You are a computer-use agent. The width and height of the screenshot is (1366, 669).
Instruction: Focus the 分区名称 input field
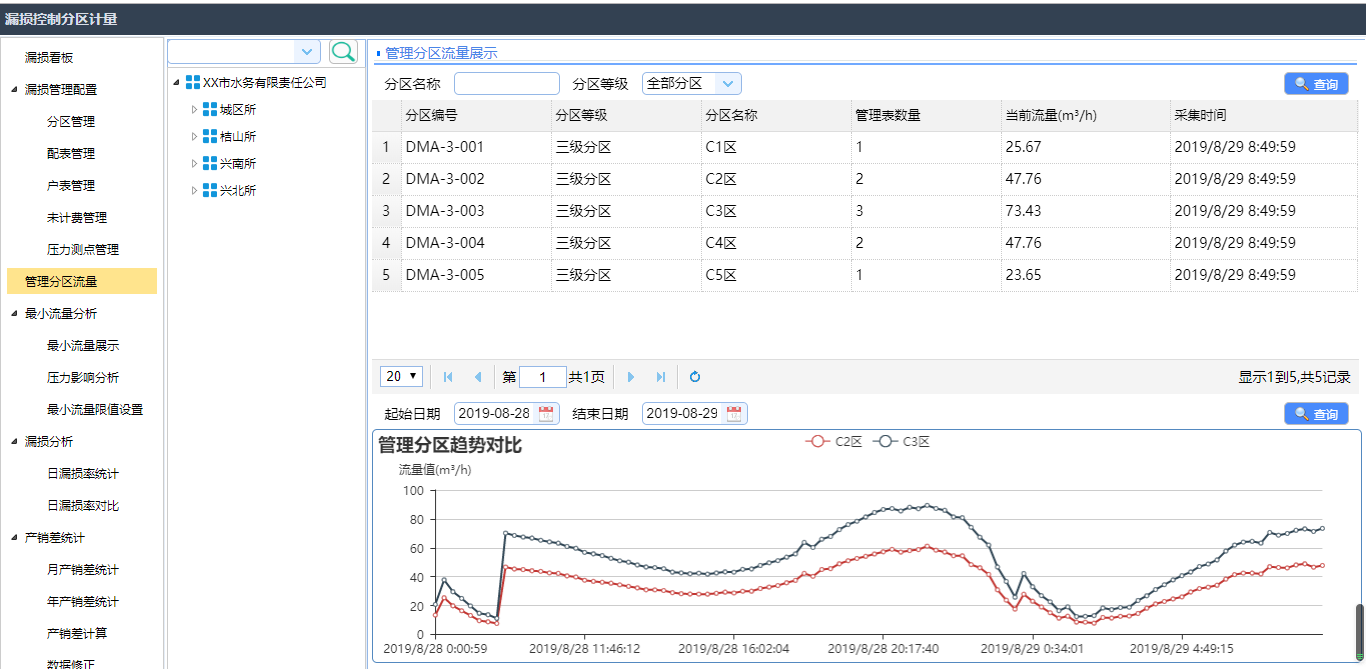coord(507,84)
